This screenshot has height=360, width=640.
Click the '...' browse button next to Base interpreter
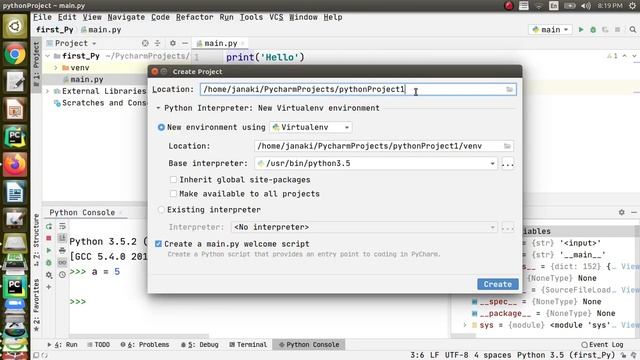coord(507,163)
